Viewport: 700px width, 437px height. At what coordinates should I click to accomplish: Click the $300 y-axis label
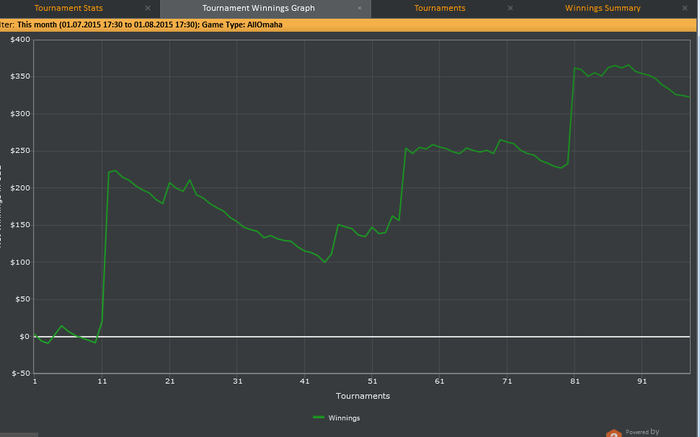pos(20,114)
